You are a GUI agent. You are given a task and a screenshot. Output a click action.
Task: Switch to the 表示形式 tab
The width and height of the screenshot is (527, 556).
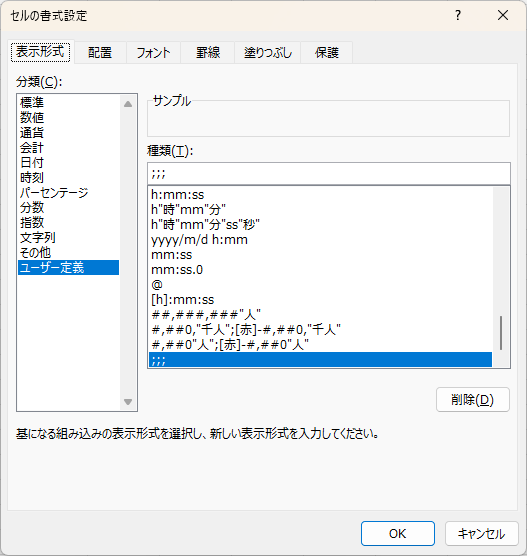click(x=40, y=52)
